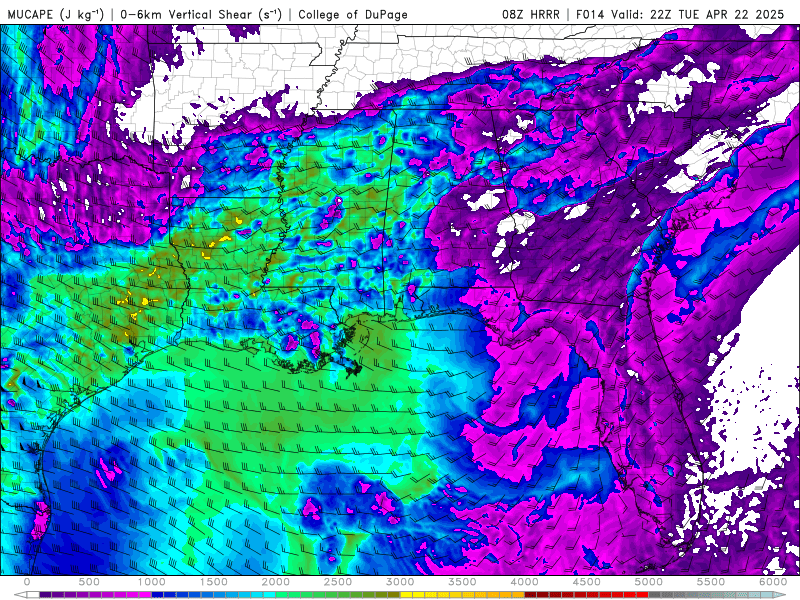Screen dimensions: 800x600
Task: Click the 4000 tick label on colorbar
Action: pyautogui.click(x=525, y=582)
